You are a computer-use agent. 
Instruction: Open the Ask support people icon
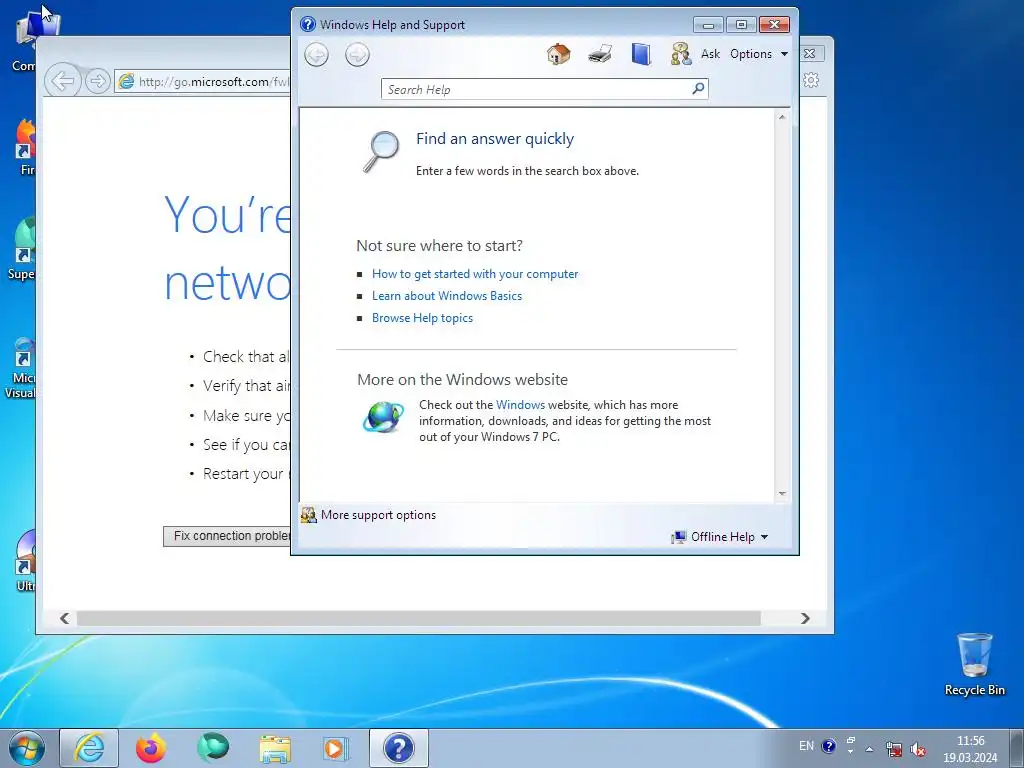click(681, 54)
